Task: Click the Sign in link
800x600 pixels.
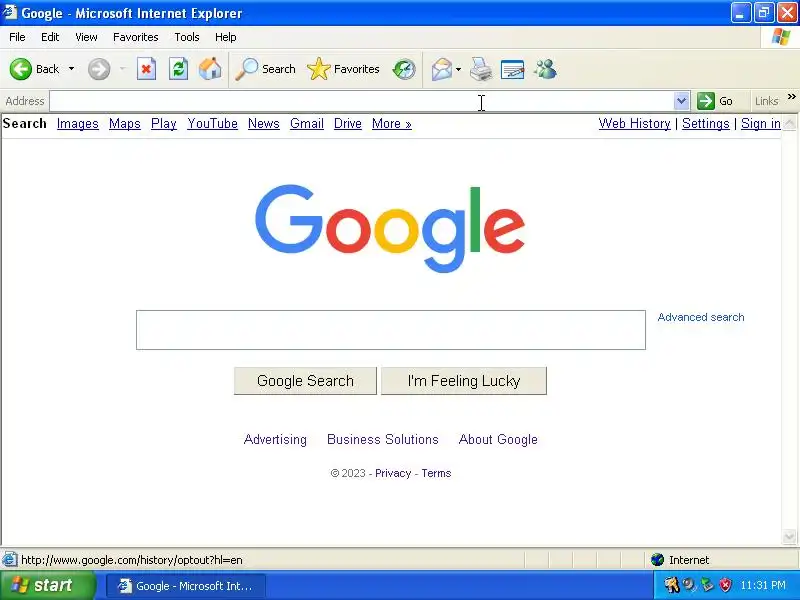Action: [x=761, y=123]
